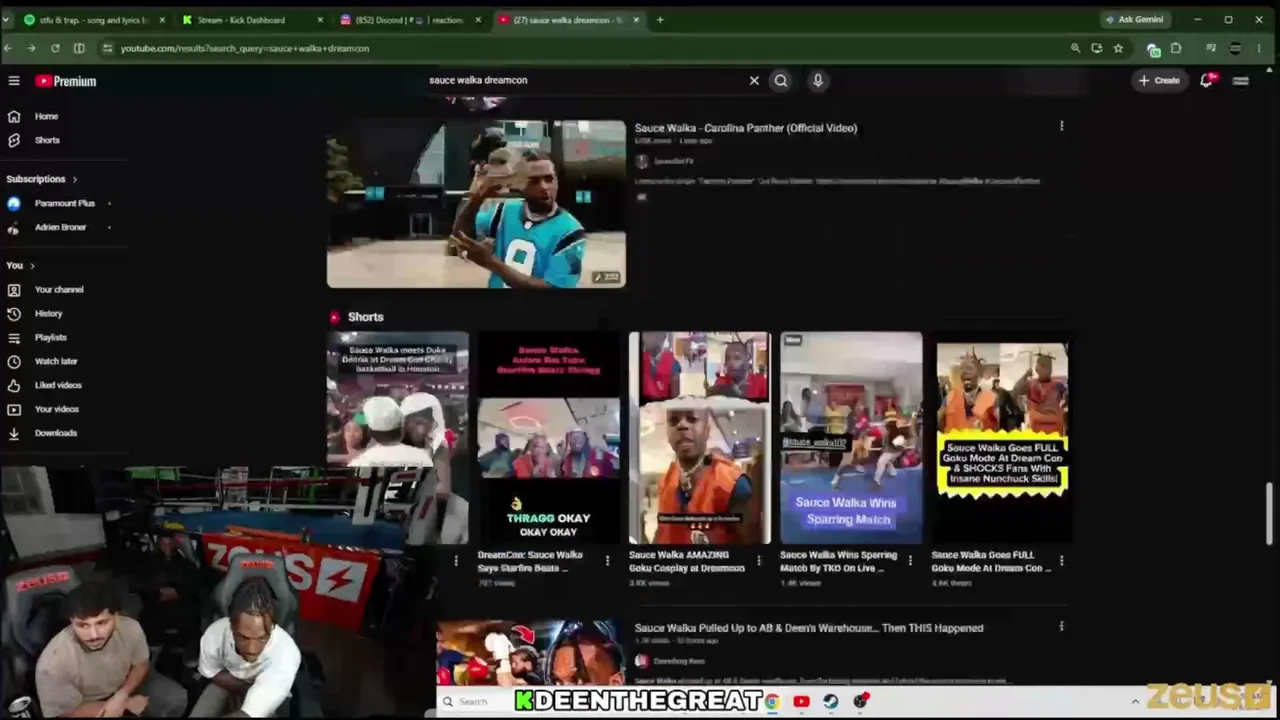Viewport: 1280px width, 720px height.
Task: Open the YouTube app in the taskbar
Action: click(801, 702)
